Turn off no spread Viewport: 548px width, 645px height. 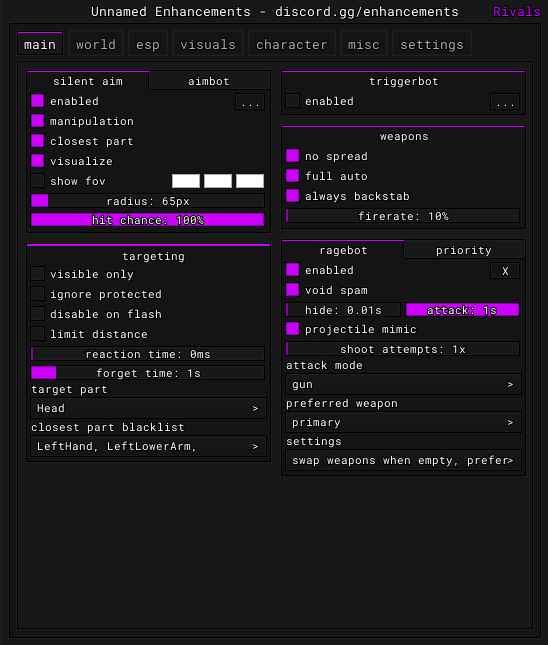pyautogui.click(x=293, y=156)
